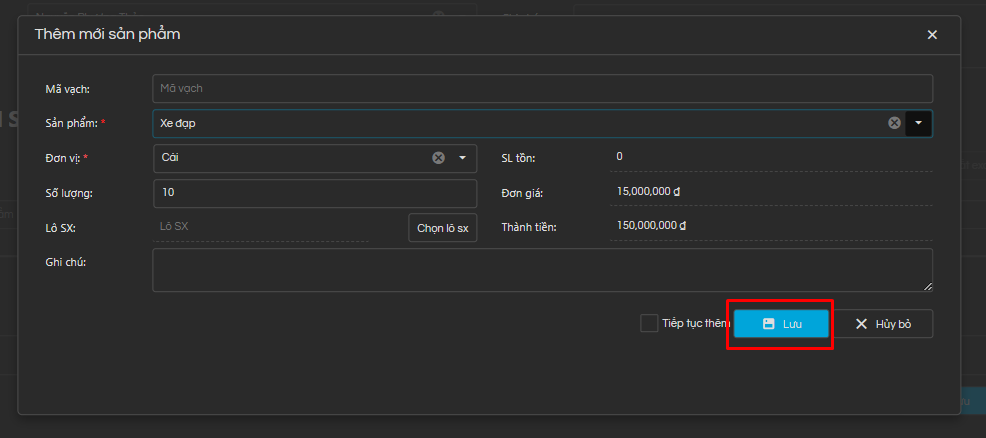The width and height of the screenshot is (986, 438).
Task: Grab the Ghi chú textarea resize handle
Action: click(929, 287)
